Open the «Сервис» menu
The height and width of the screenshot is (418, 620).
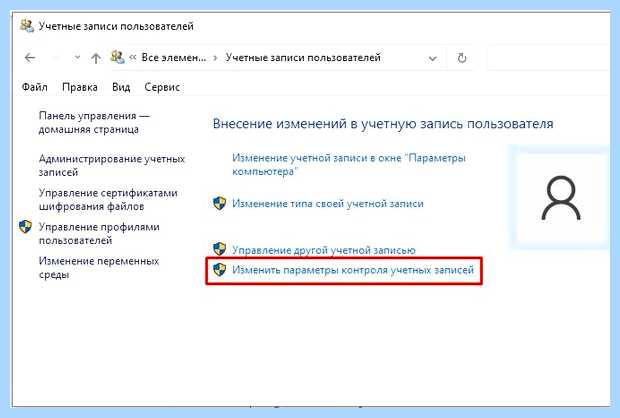point(162,87)
